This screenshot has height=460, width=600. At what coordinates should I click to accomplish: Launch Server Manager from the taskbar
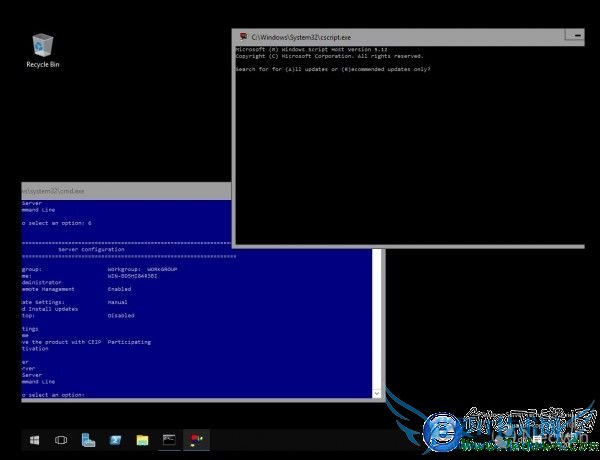pyautogui.click(x=88, y=440)
